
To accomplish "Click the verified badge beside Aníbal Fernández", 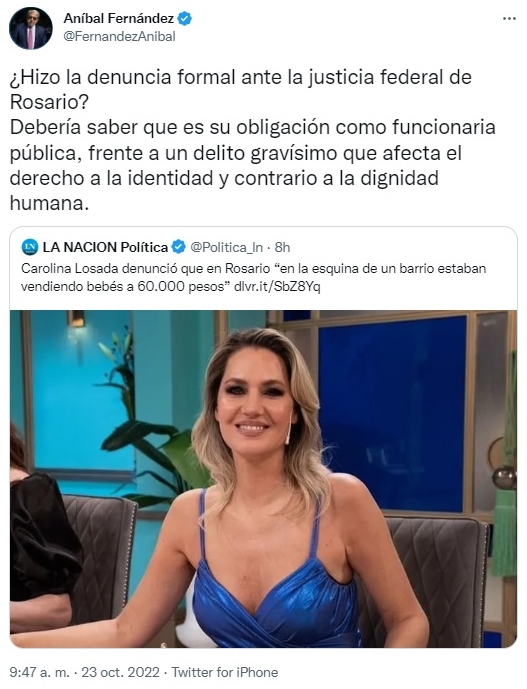I will [x=185, y=19].
